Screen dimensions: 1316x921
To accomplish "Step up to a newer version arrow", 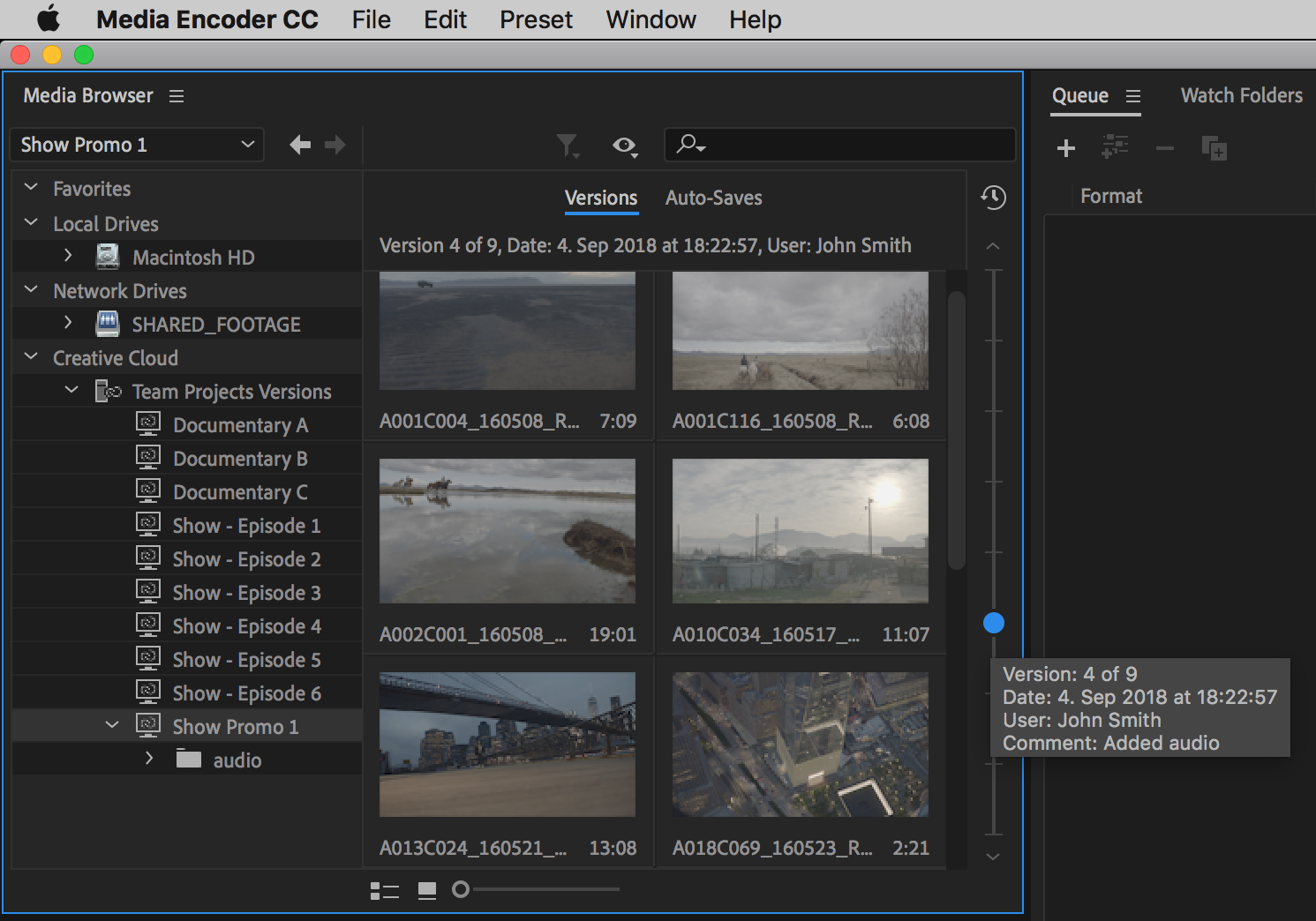I will pyautogui.click(x=993, y=246).
